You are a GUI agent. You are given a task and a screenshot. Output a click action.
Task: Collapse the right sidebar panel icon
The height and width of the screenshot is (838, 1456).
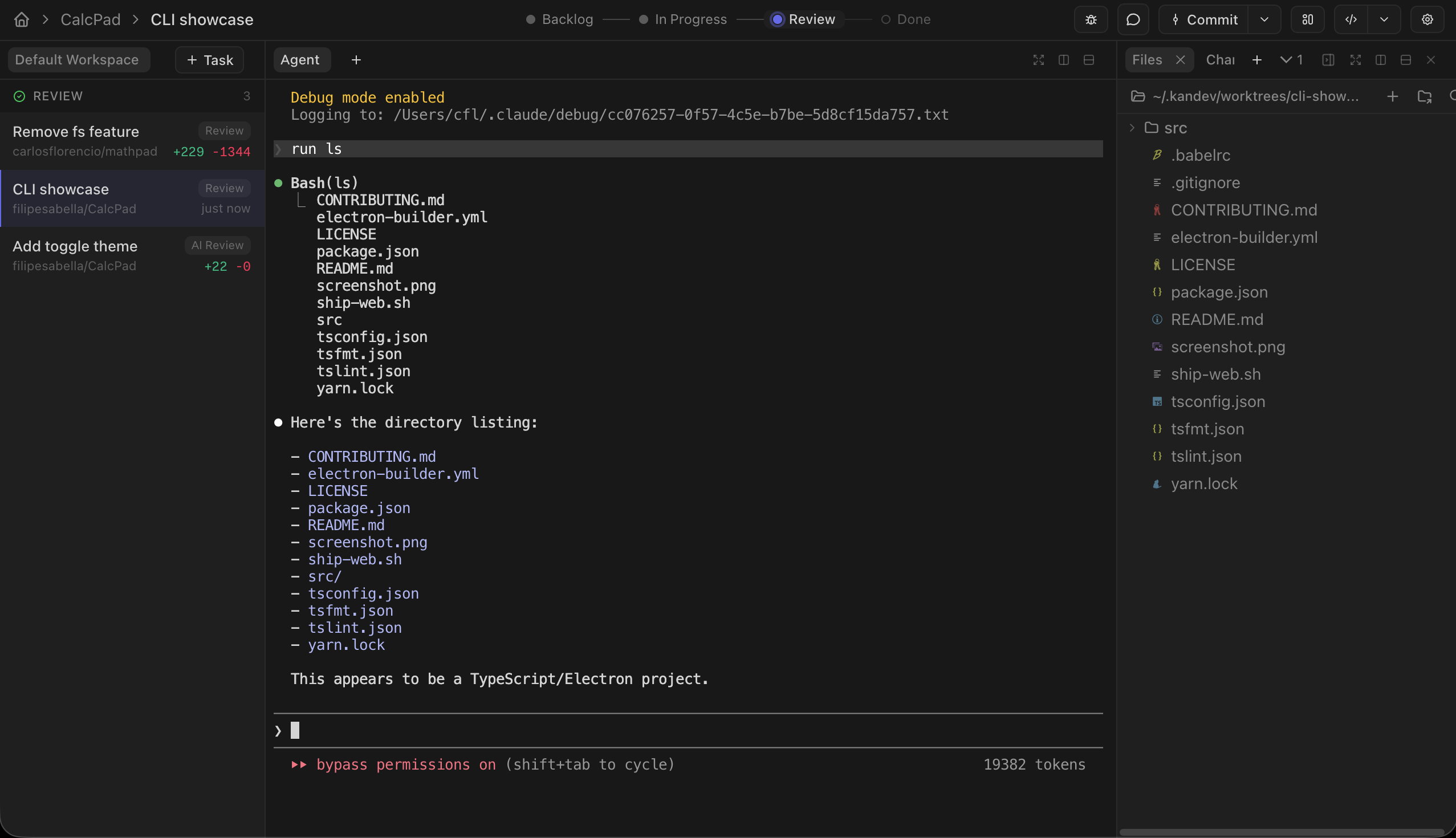tap(1328, 60)
